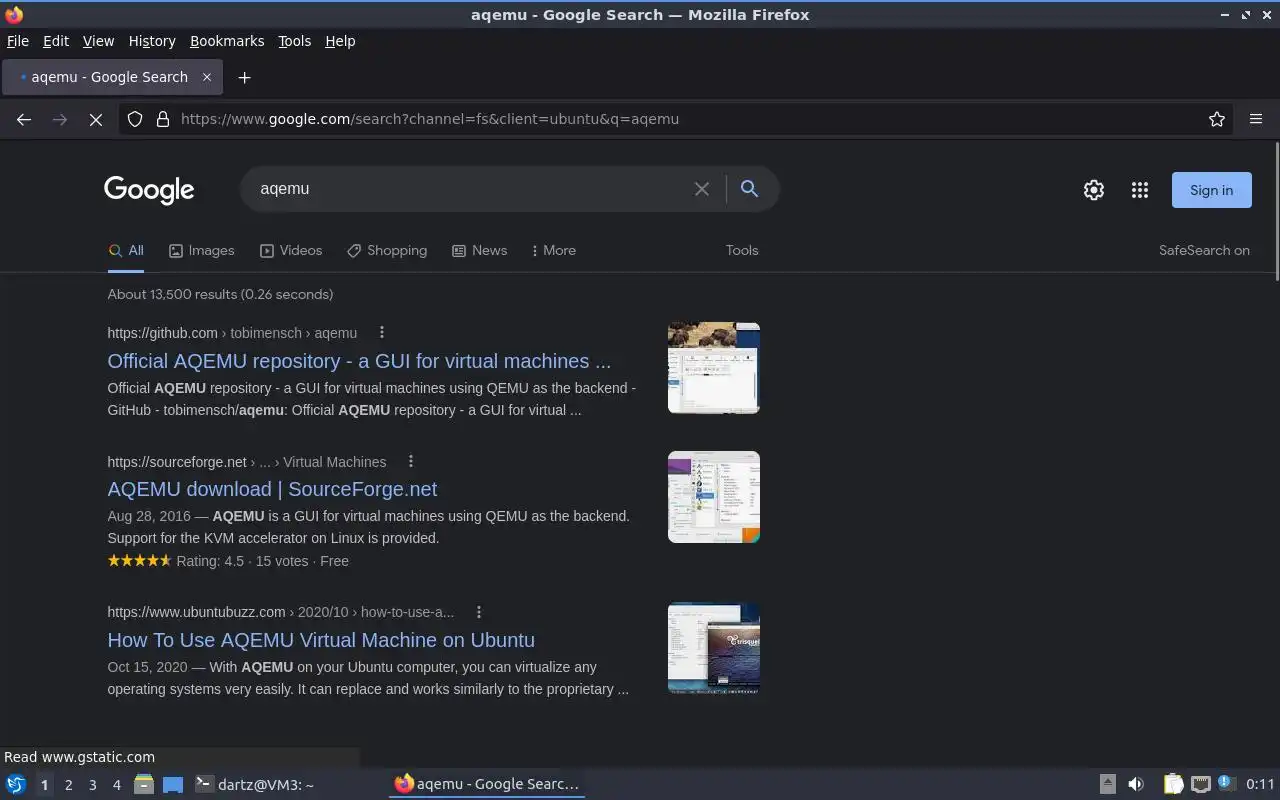This screenshot has width=1280, height=800.
Task: Click the github.com result thumbnail
Action: point(714,368)
